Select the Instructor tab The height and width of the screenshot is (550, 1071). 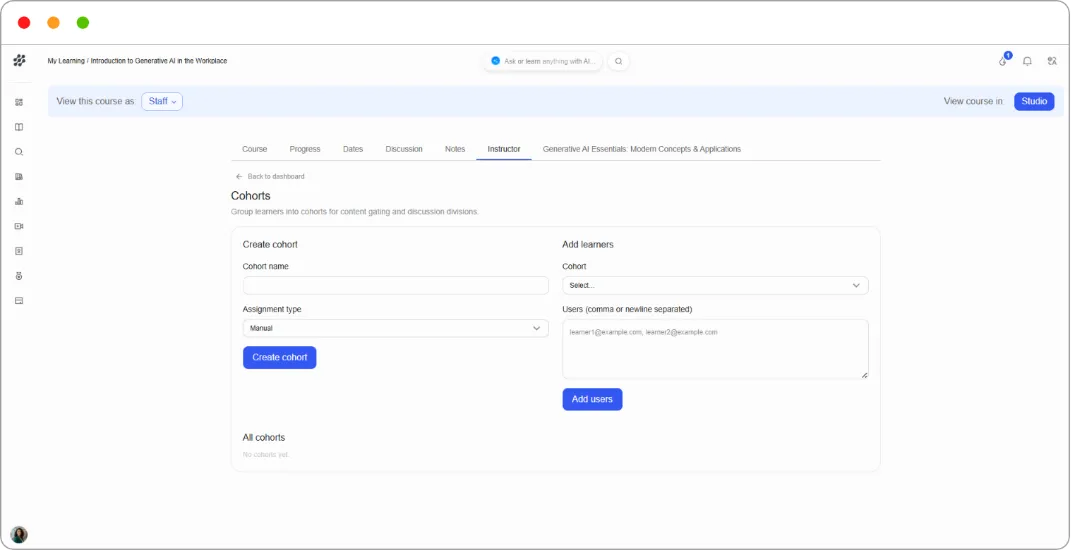point(504,149)
